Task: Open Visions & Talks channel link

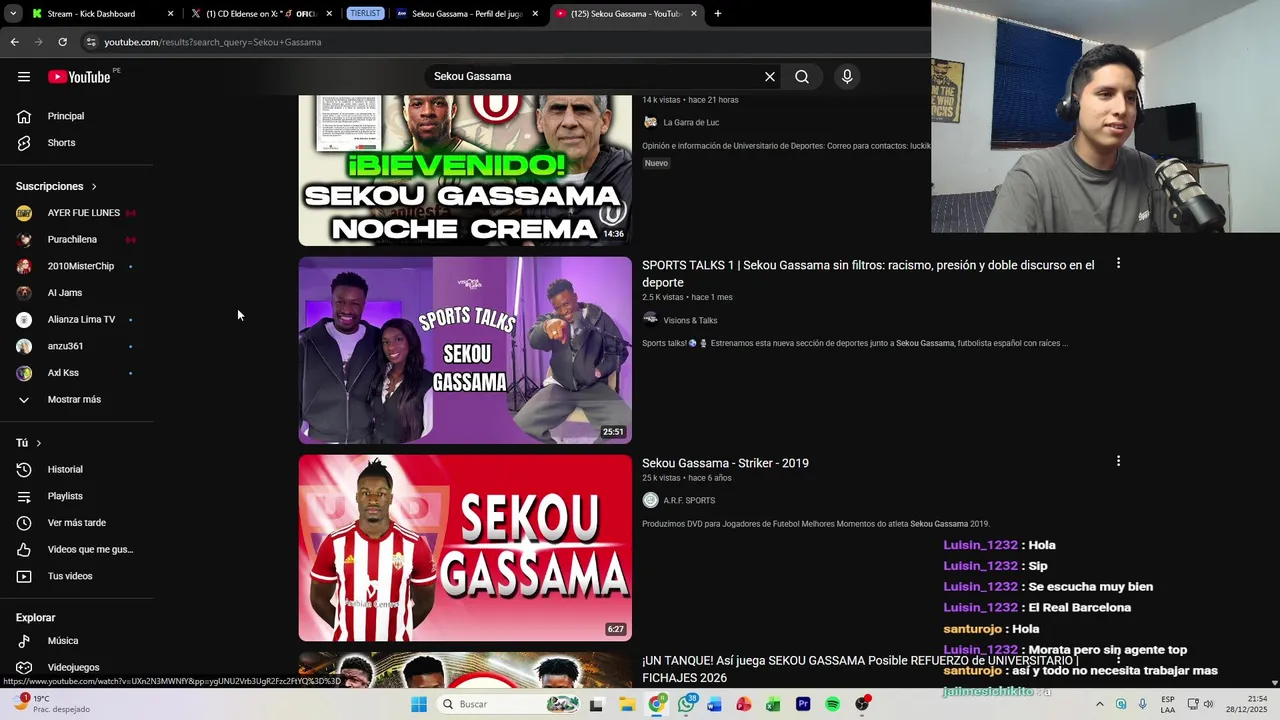Action: point(690,321)
